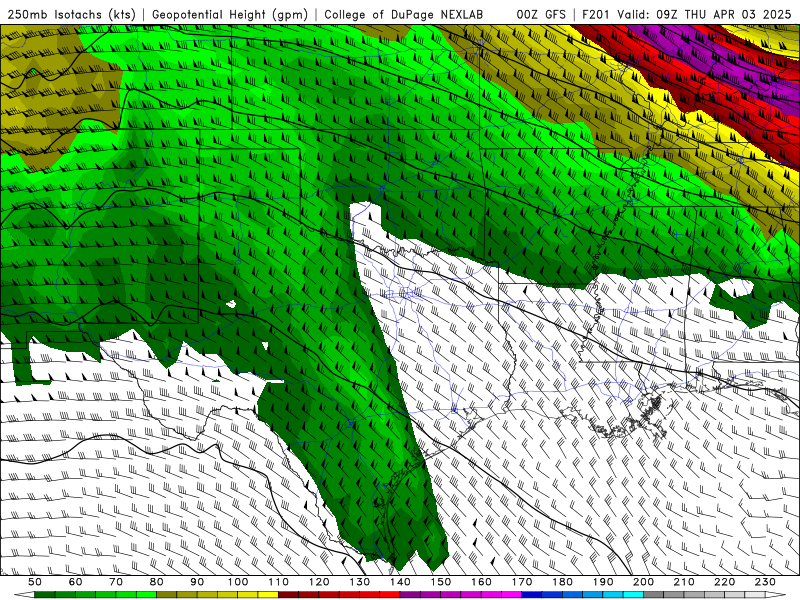The width and height of the screenshot is (800, 600).
Task: Click the legend value 100
Action: (238, 582)
